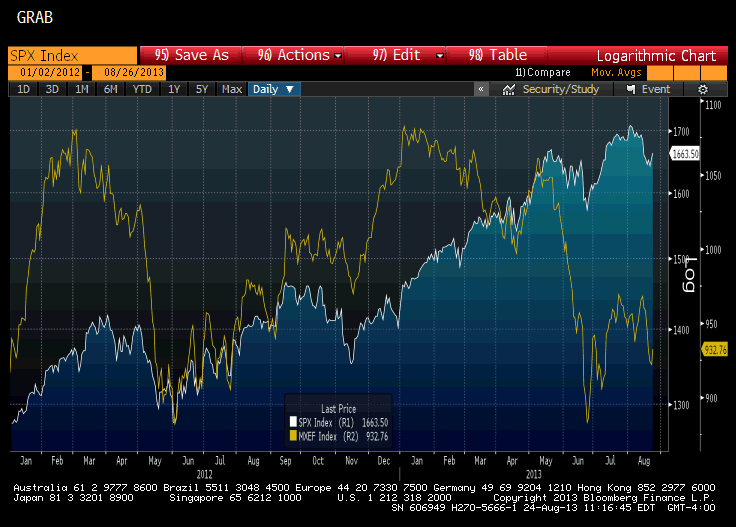Click the 1100 right axis value
Image resolution: width=736 pixels, height=527 pixels.
click(713, 105)
